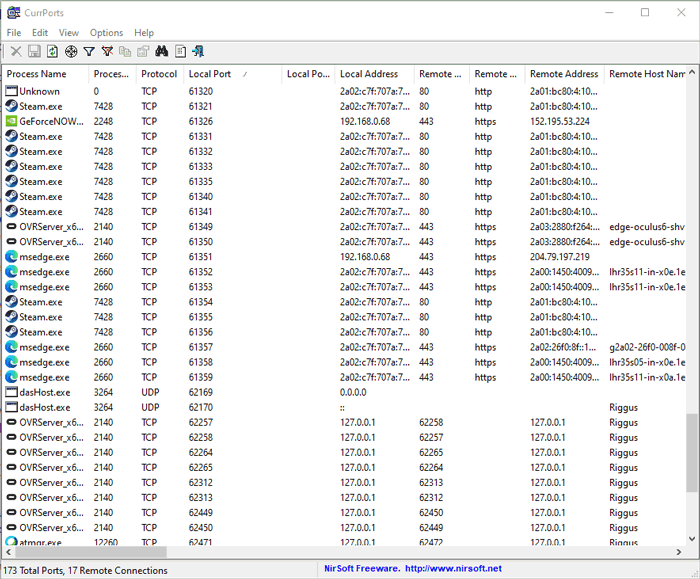Click the horizontal scrollbar thumb
700x579 pixels.
click(91, 552)
